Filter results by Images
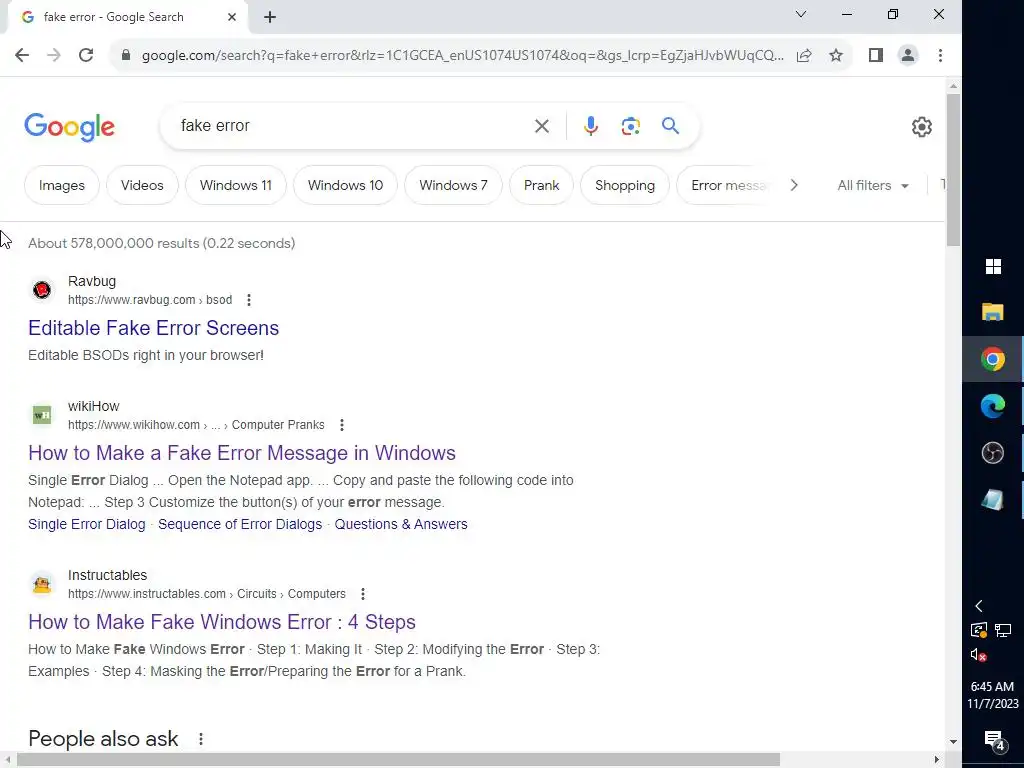Screen dimensions: 1024x768 (61, 185)
